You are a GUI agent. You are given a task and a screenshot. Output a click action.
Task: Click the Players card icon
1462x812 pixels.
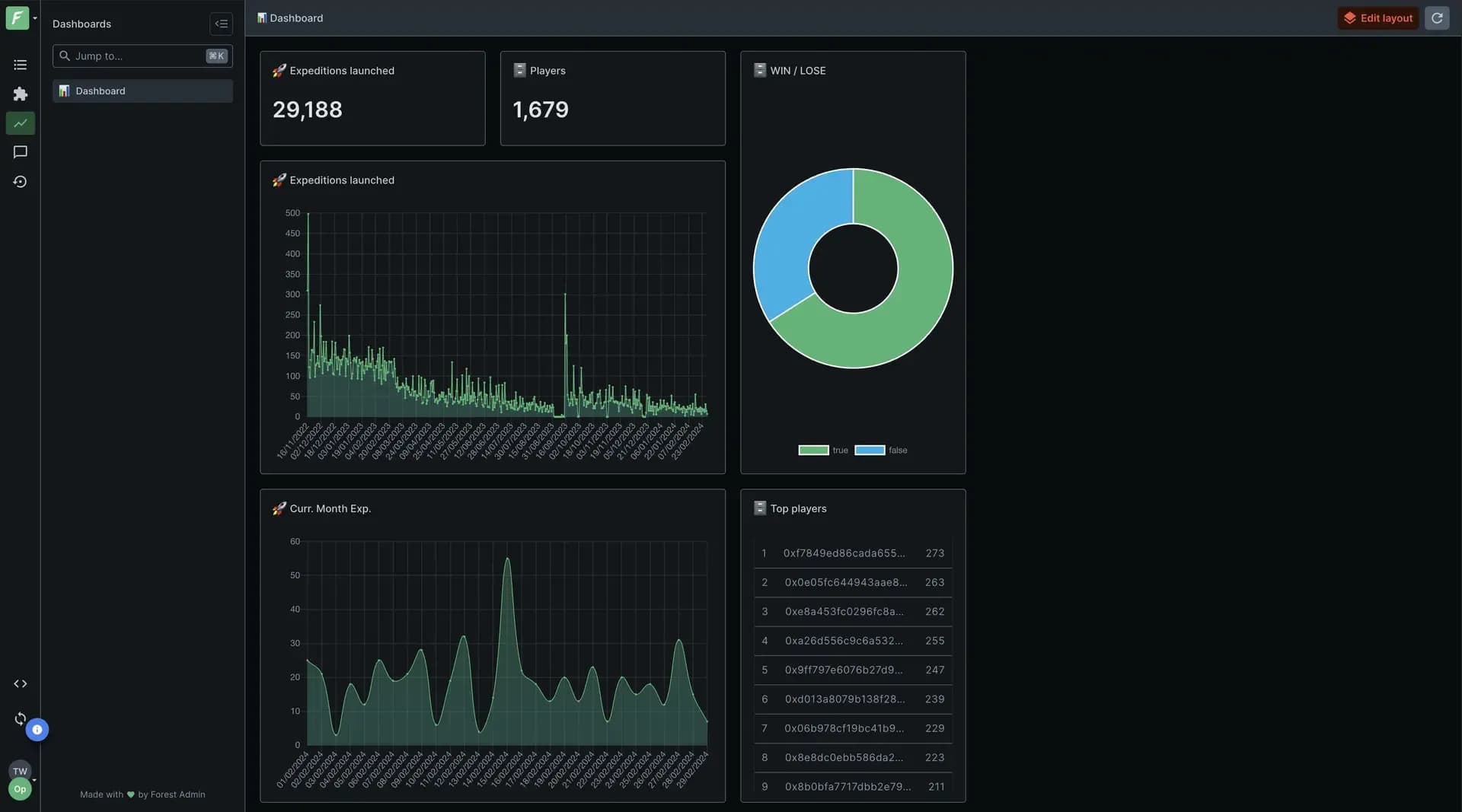point(519,70)
